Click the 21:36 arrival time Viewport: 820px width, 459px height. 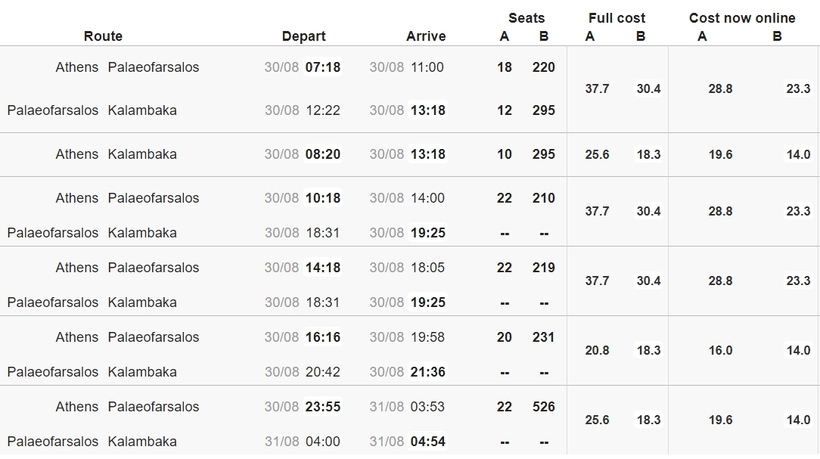(428, 372)
